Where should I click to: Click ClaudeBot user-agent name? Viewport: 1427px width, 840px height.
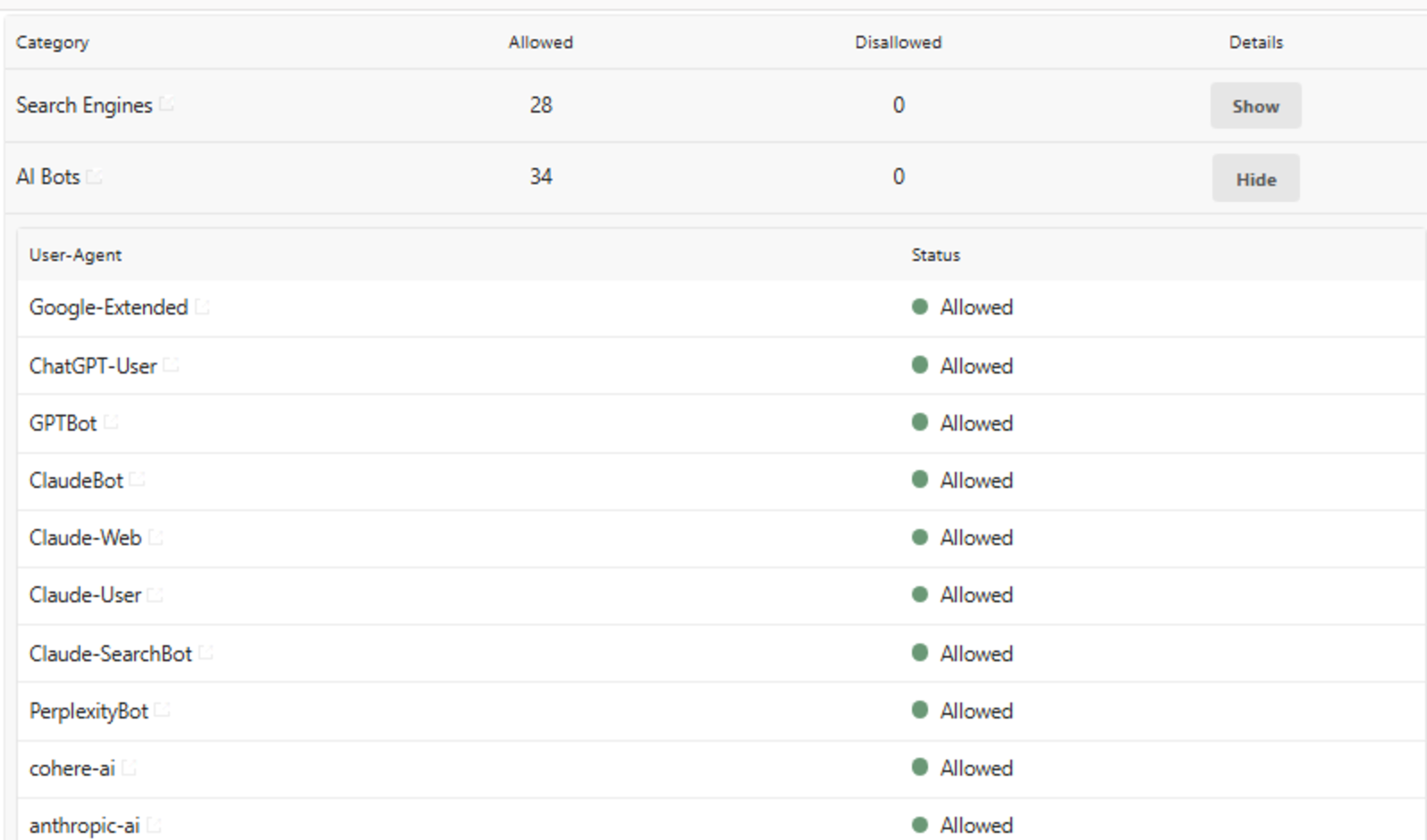(76, 480)
